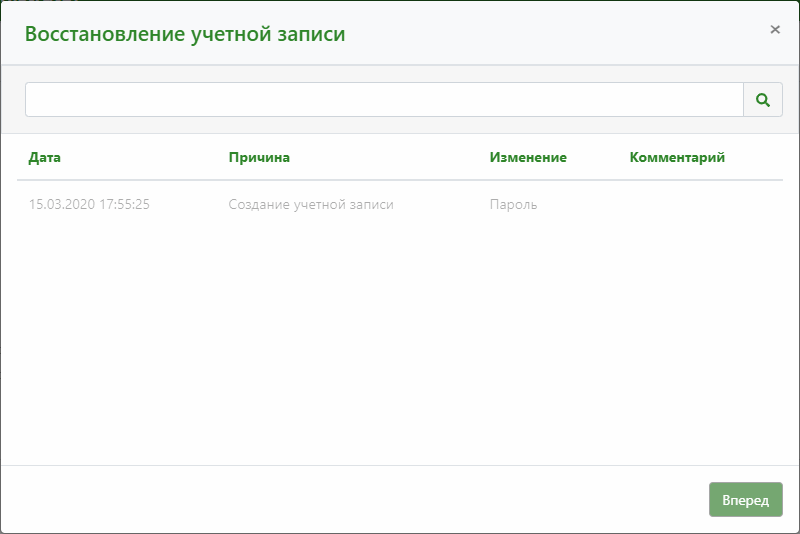Select the 15.03.2020 17:55:25 date cell

coord(89,205)
